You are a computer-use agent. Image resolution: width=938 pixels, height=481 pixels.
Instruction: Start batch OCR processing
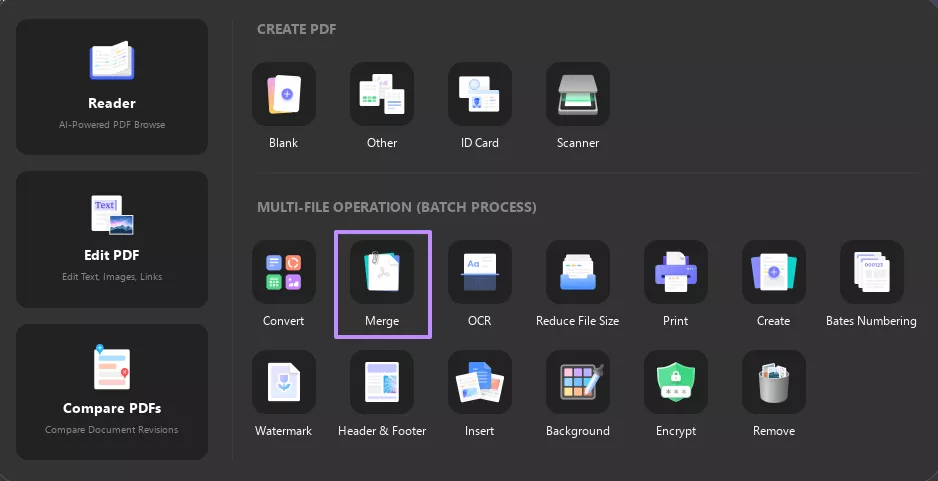point(480,272)
